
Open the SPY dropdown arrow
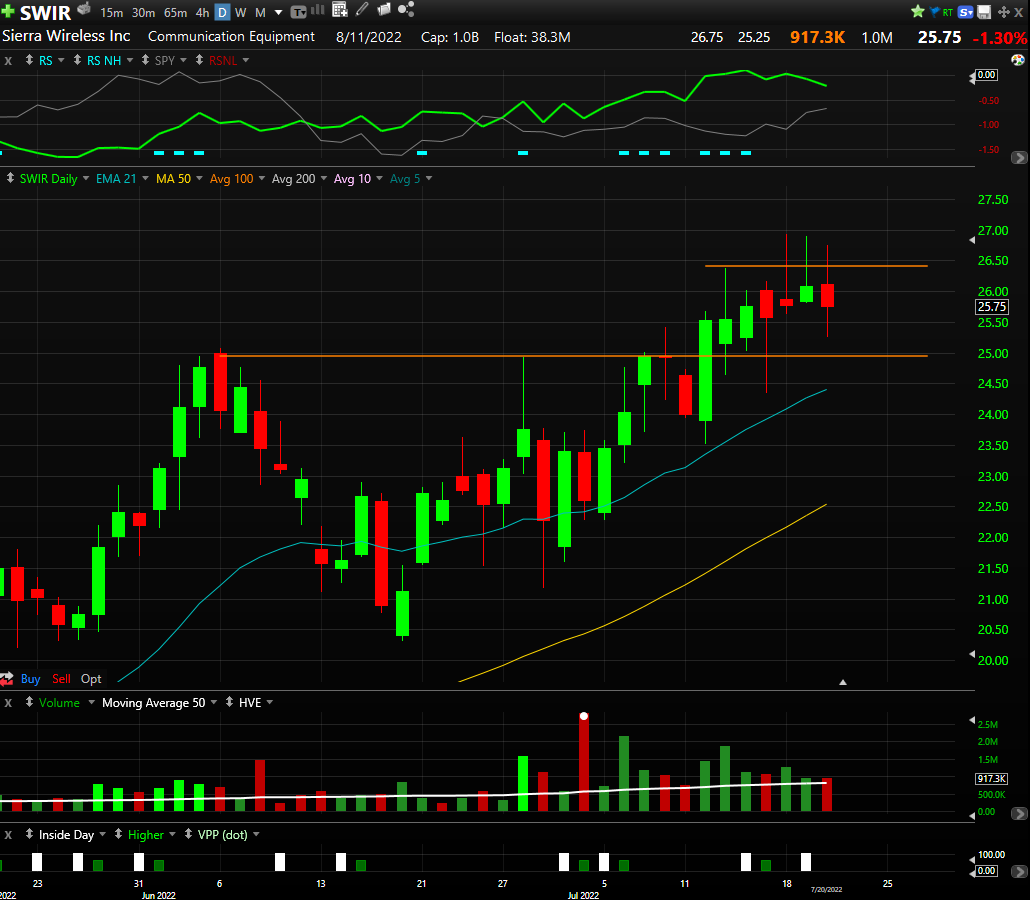pyautogui.click(x=183, y=60)
